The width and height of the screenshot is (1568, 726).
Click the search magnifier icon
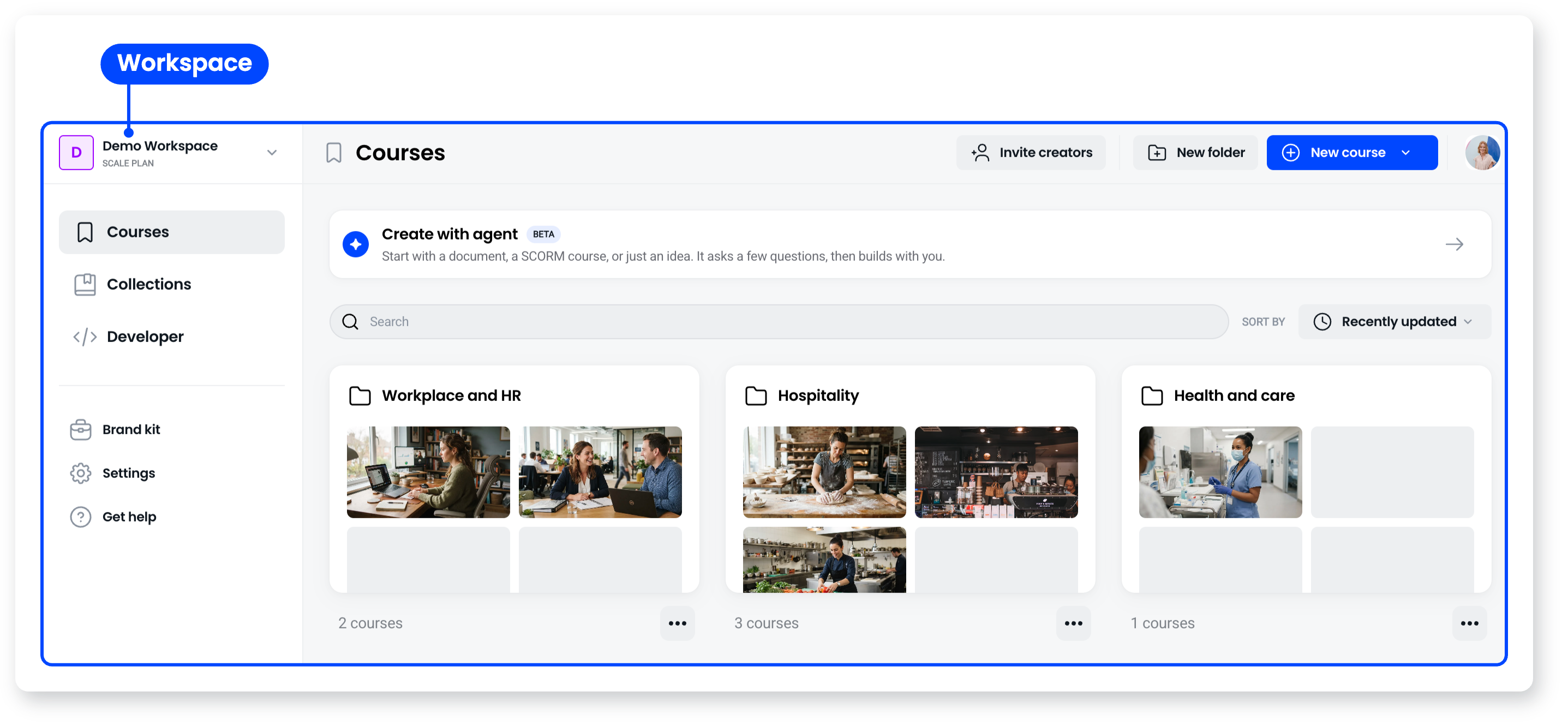point(351,322)
